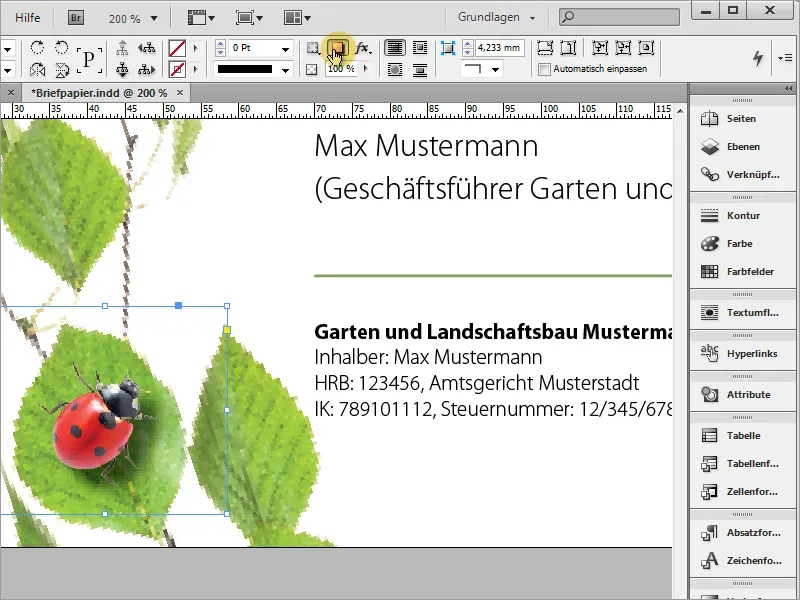Screen dimensions: 800x600
Task: Select wrap around object shape icon
Action: 394,69
